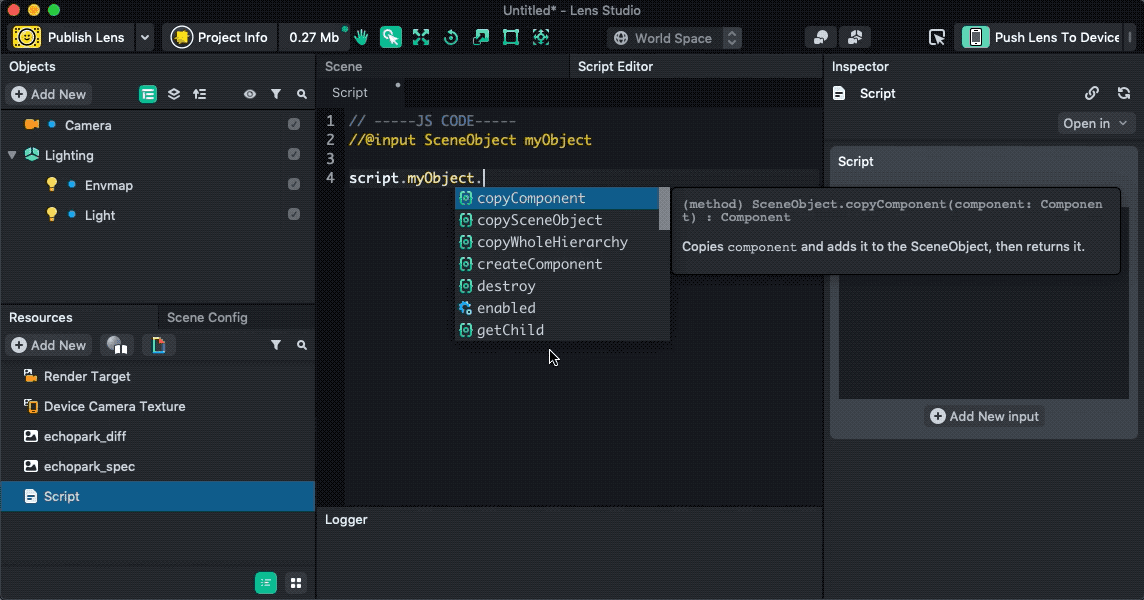Search within the Objects panel
This screenshot has width=1144, height=600.
coord(301,94)
